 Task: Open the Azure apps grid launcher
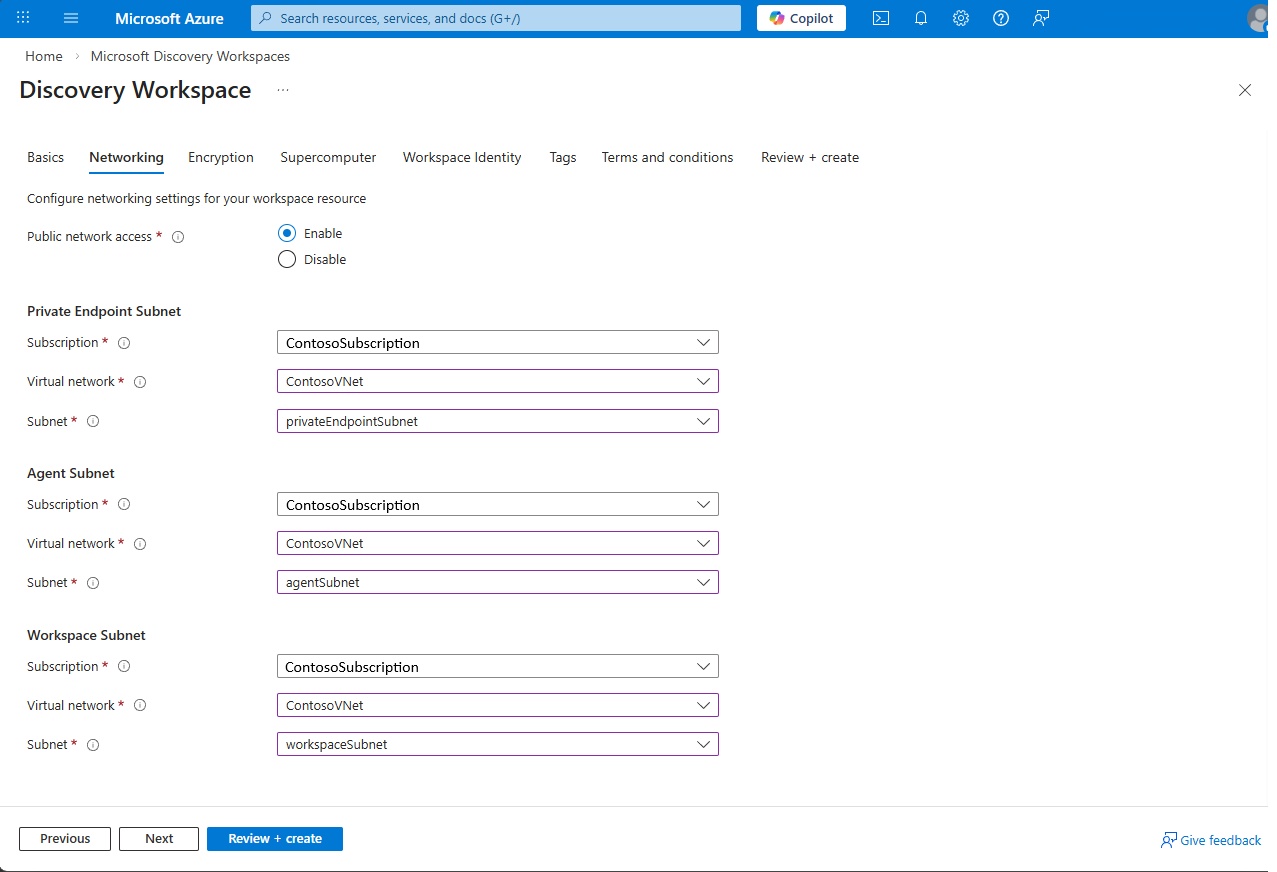click(23, 18)
